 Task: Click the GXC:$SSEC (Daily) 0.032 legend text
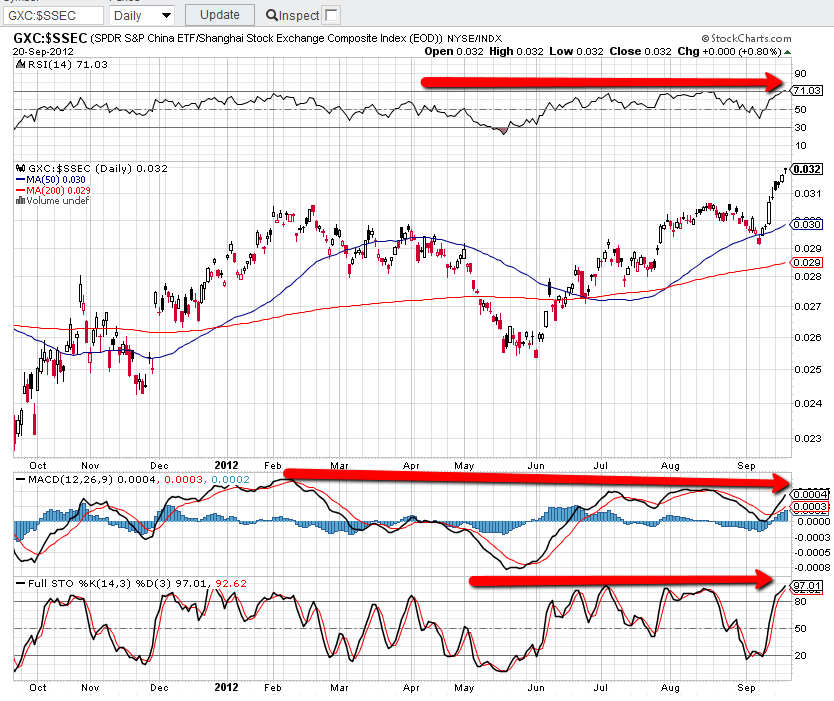pos(98,169)
